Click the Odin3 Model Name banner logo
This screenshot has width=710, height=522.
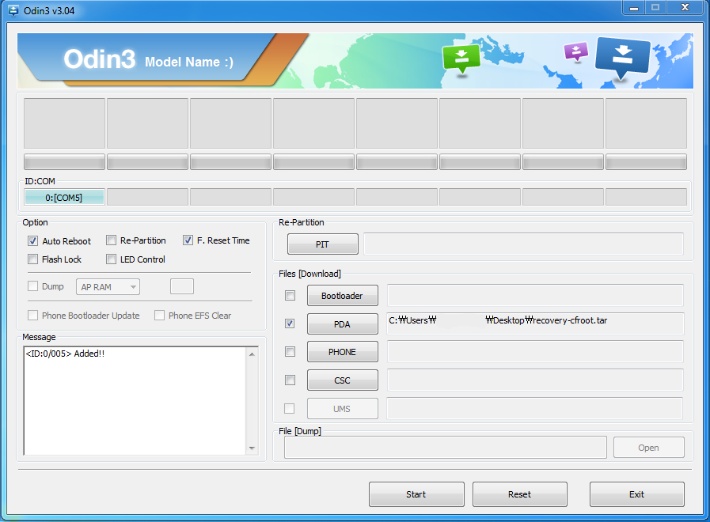tap(149, 60)
